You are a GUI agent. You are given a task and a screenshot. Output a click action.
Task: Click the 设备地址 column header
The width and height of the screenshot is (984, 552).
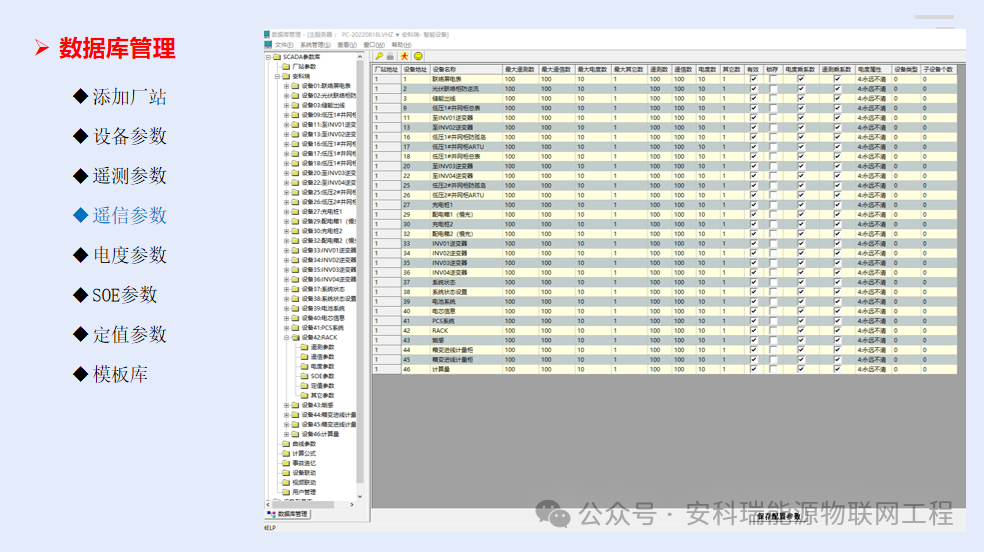pyautogui.click(x=415, y=70)
